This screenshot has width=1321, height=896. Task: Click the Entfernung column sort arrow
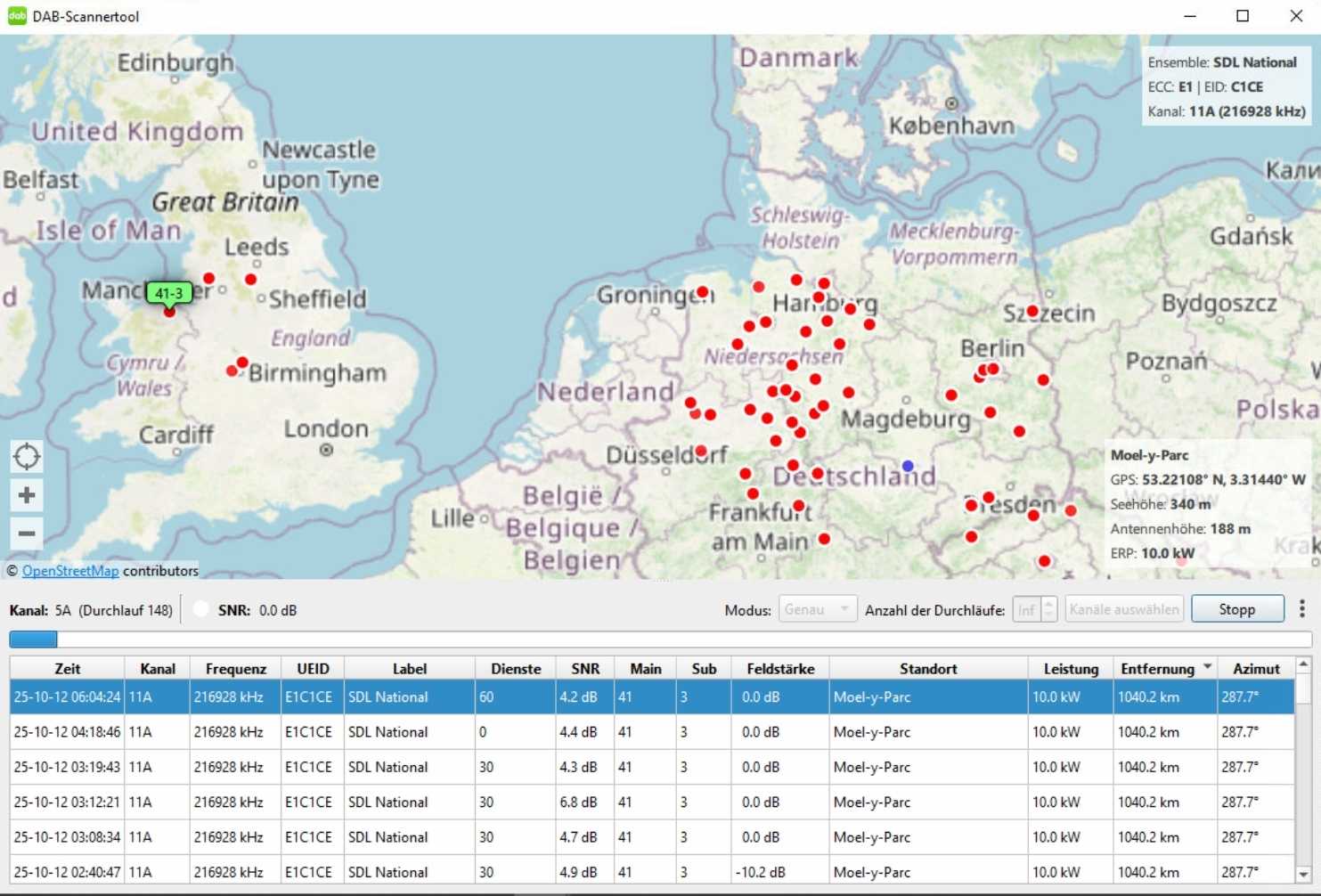pyautogui.click(x=1208, y=667)
